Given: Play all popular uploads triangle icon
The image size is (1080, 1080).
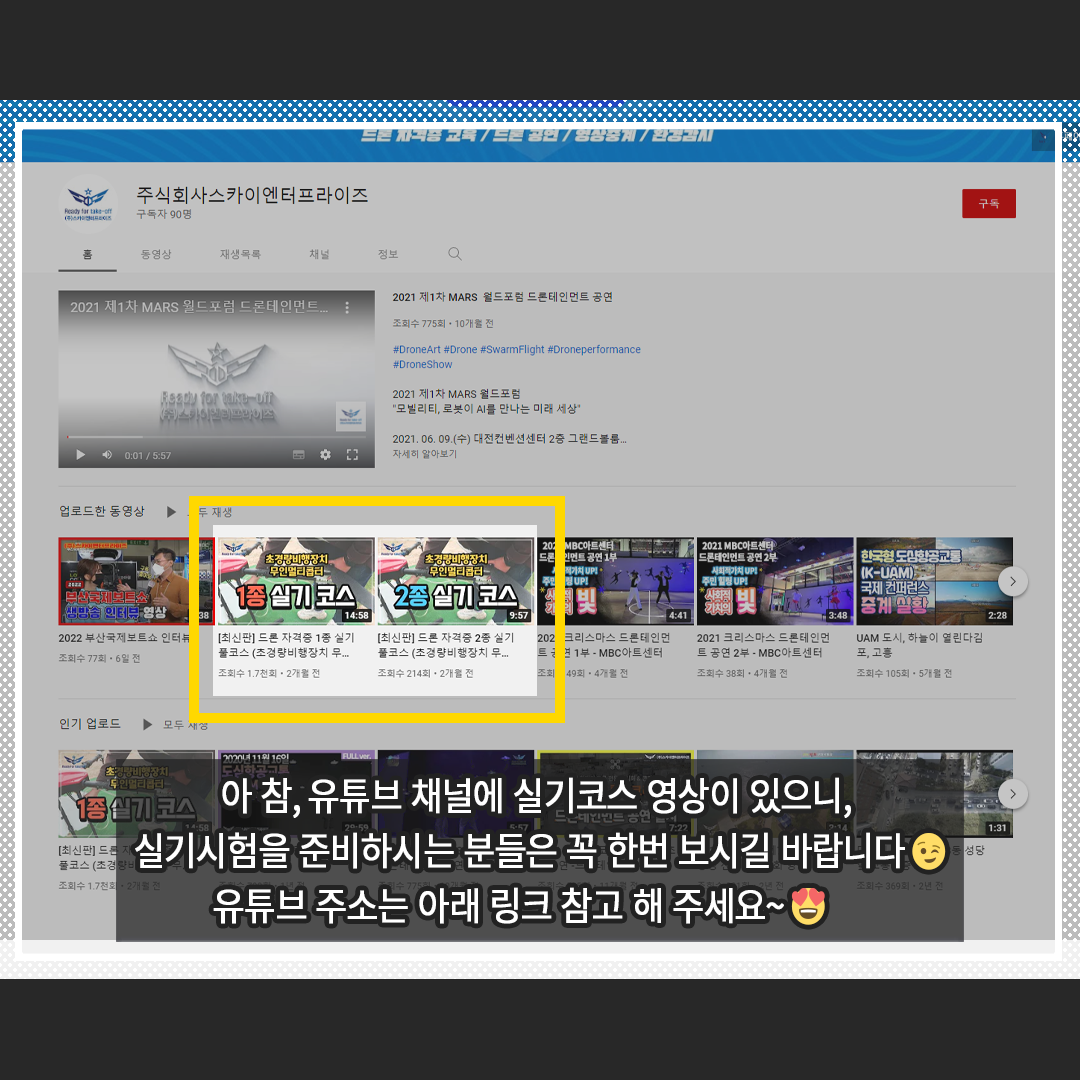Looking at the screenshot, I should pos(147,724).
